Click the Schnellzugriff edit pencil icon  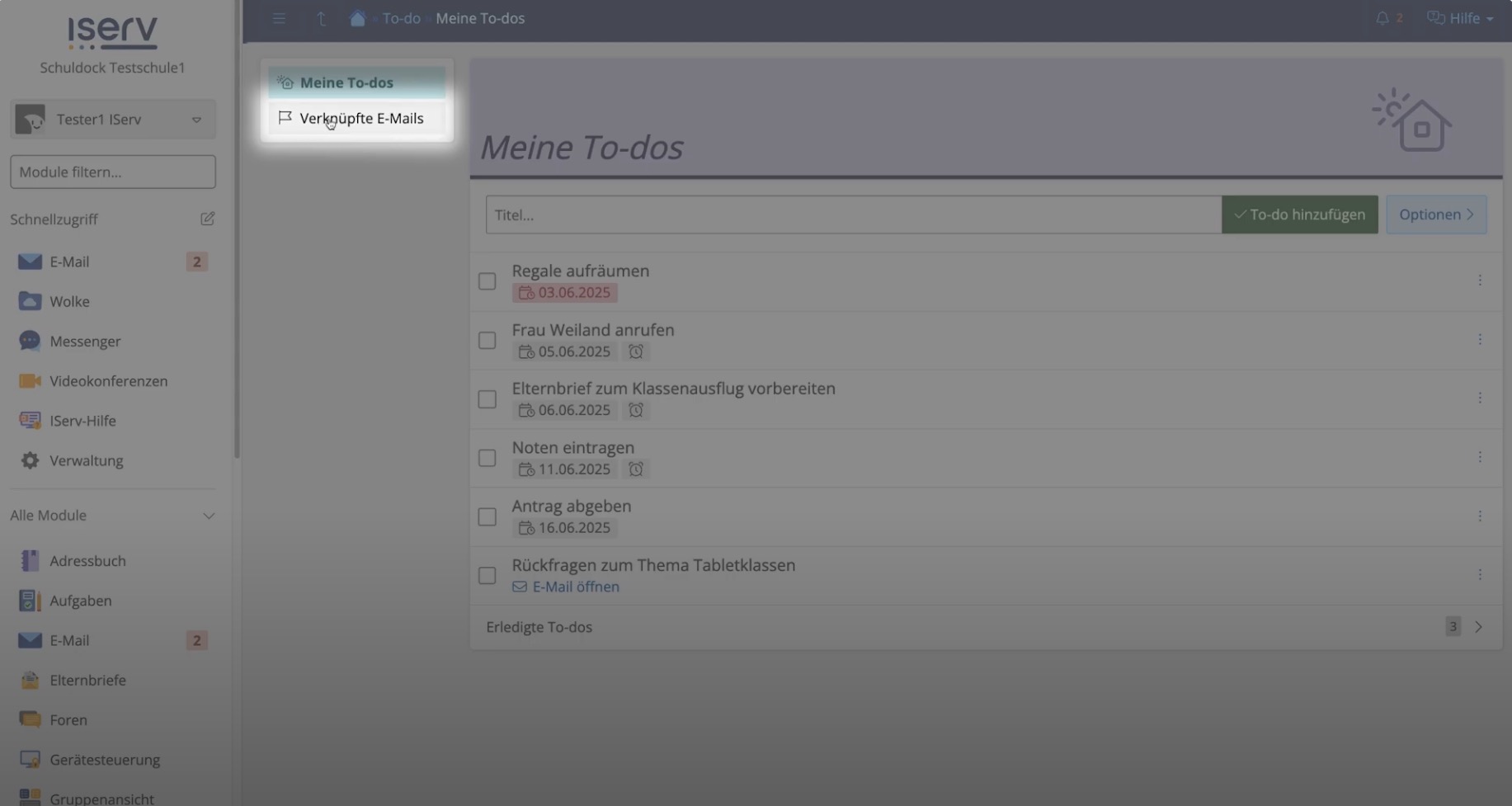pos(207,219)
